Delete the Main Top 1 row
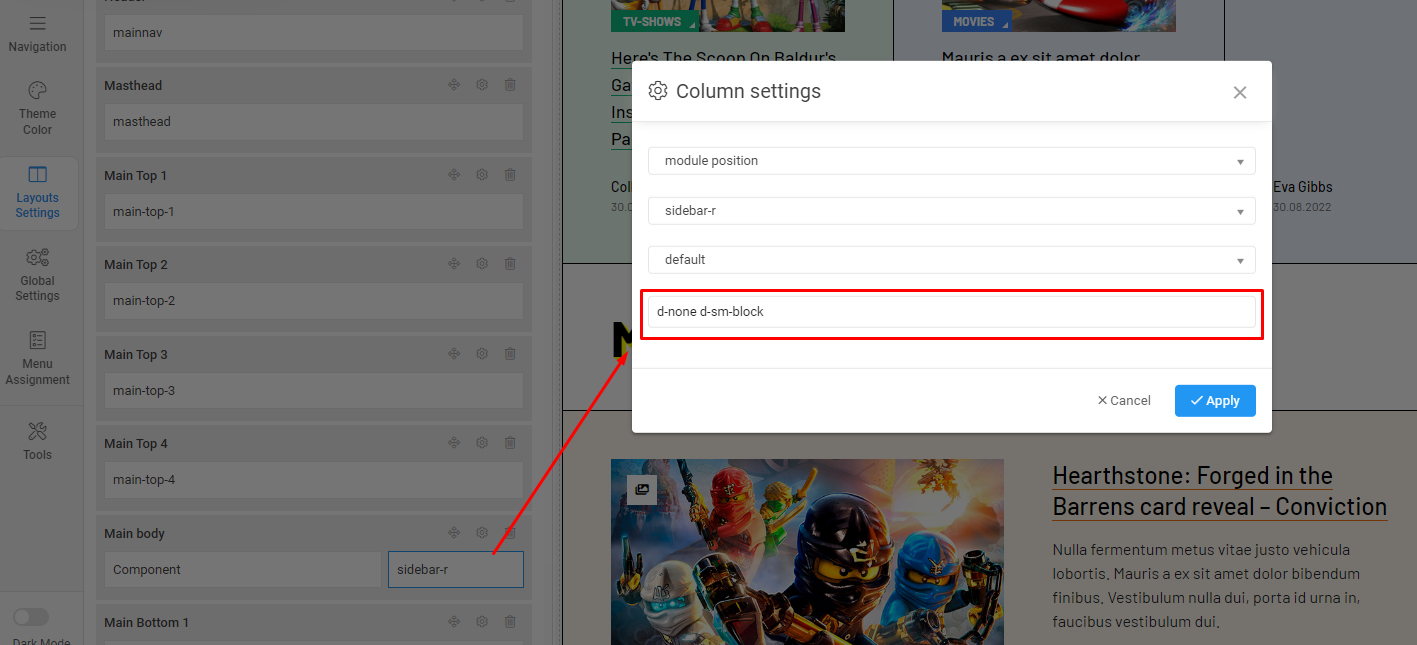Viewport: 1417px width, 645px height. (x=510, y=175)
